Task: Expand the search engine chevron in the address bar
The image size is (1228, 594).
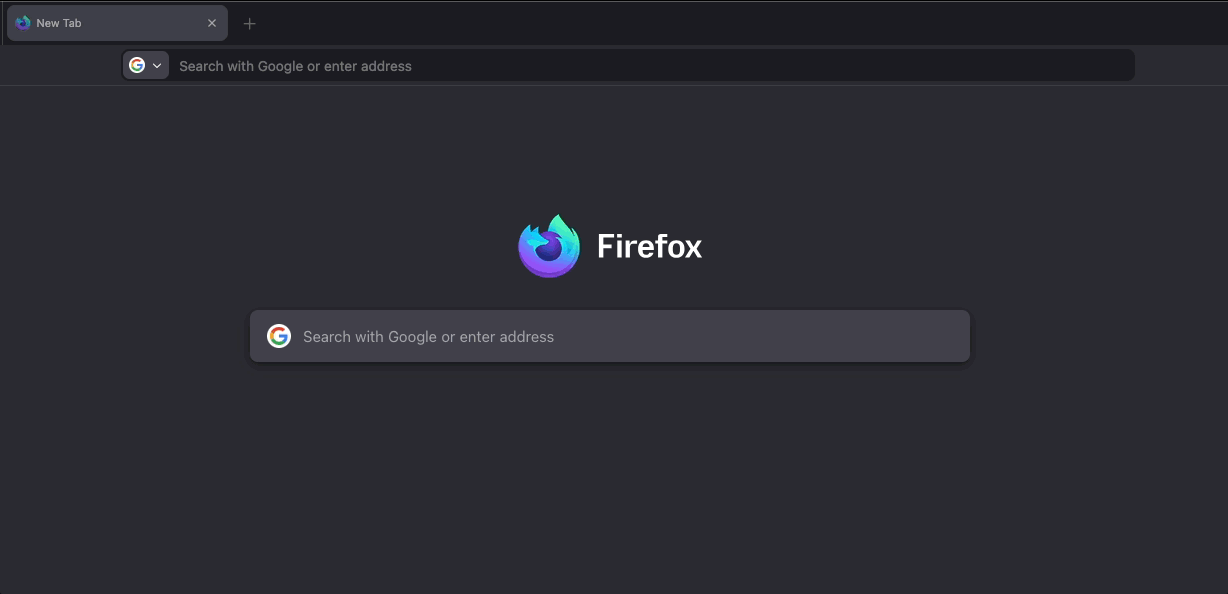Action: coord(157,66)
